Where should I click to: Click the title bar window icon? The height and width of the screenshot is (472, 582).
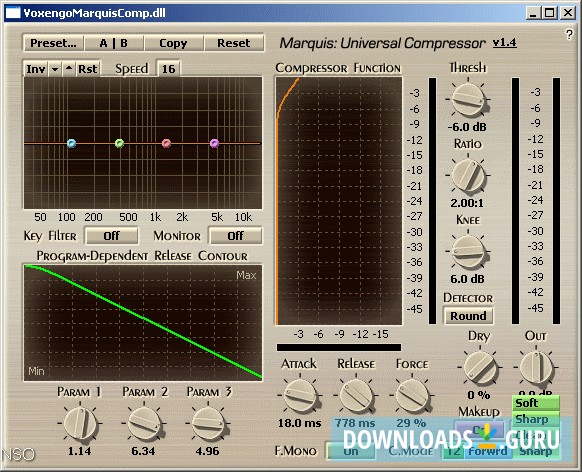pyautogui.click(x=13, y=13)
